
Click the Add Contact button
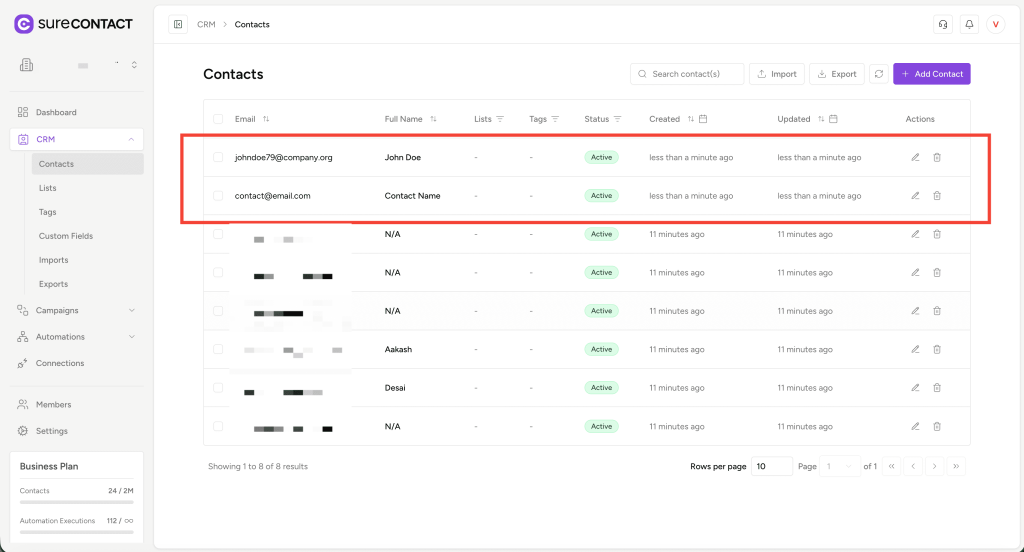[x=931, y=74]
